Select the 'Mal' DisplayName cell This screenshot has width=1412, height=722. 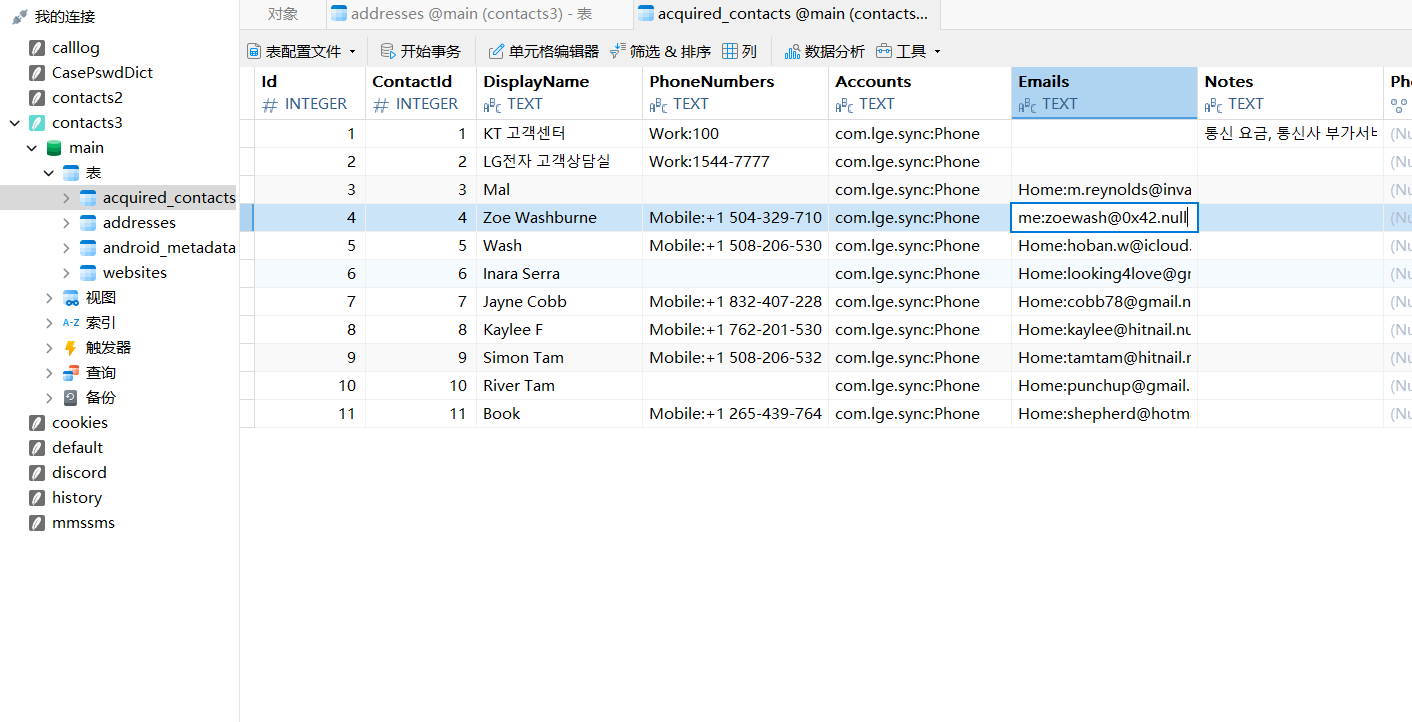pyautogui.click(x=559, y=190)
